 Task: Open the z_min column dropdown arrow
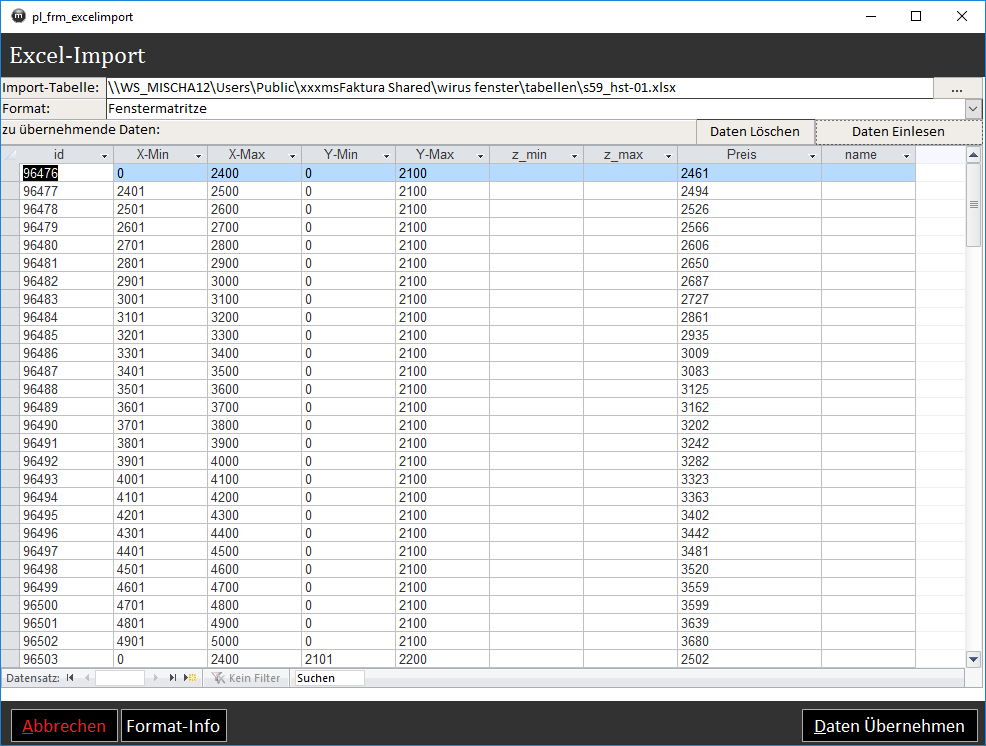574,155
